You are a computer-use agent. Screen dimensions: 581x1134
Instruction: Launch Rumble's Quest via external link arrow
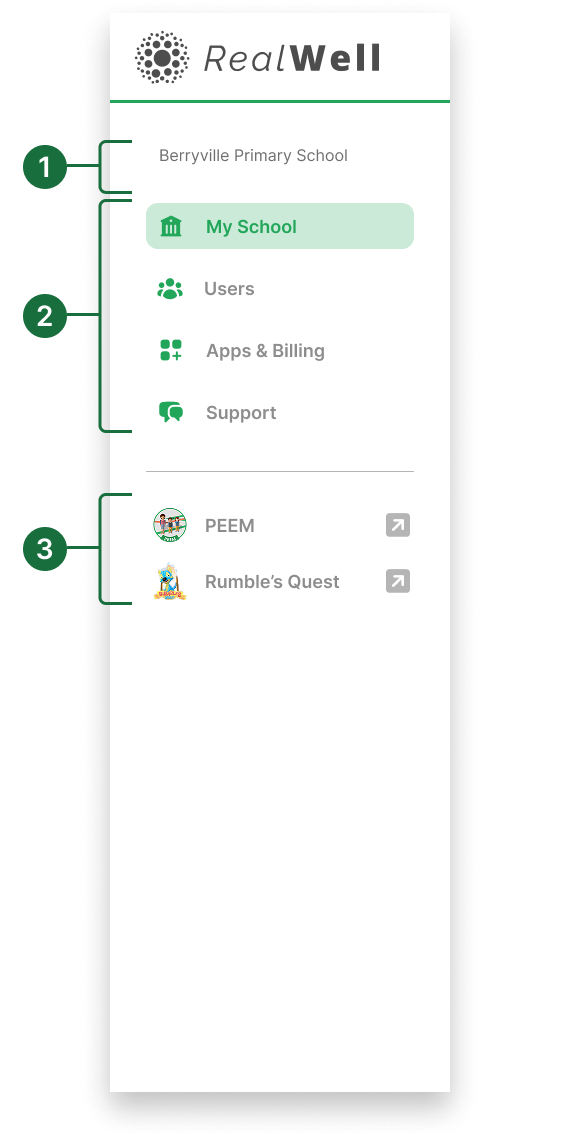(397, 581)
